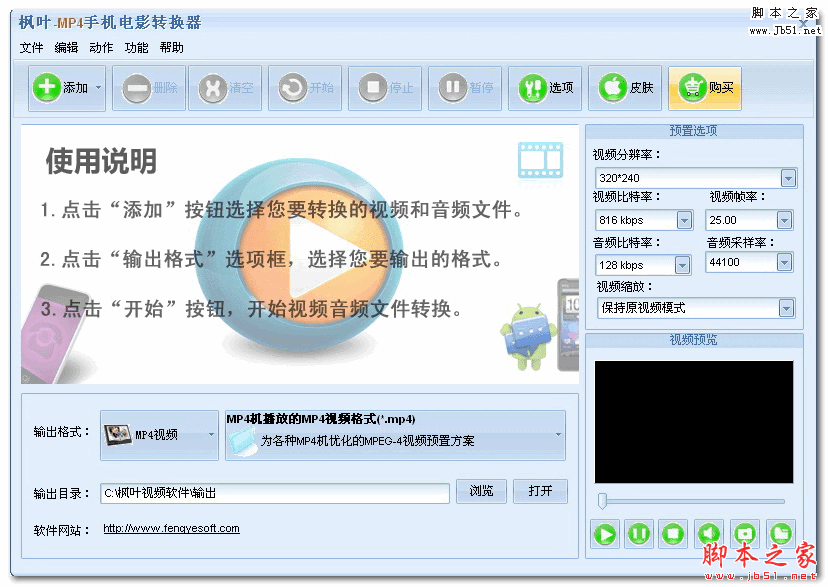Expand the 音频采样率 44100 dropdown
The image size is (828, 587).
point(785,262)
